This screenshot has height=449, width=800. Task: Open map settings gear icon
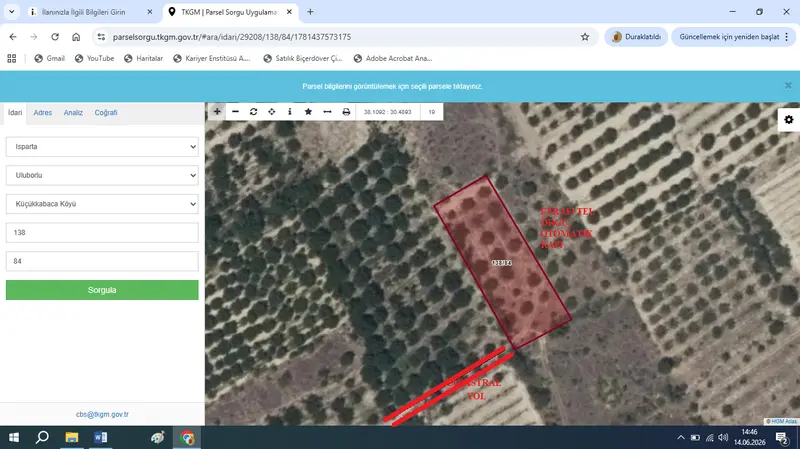point(789,119)
